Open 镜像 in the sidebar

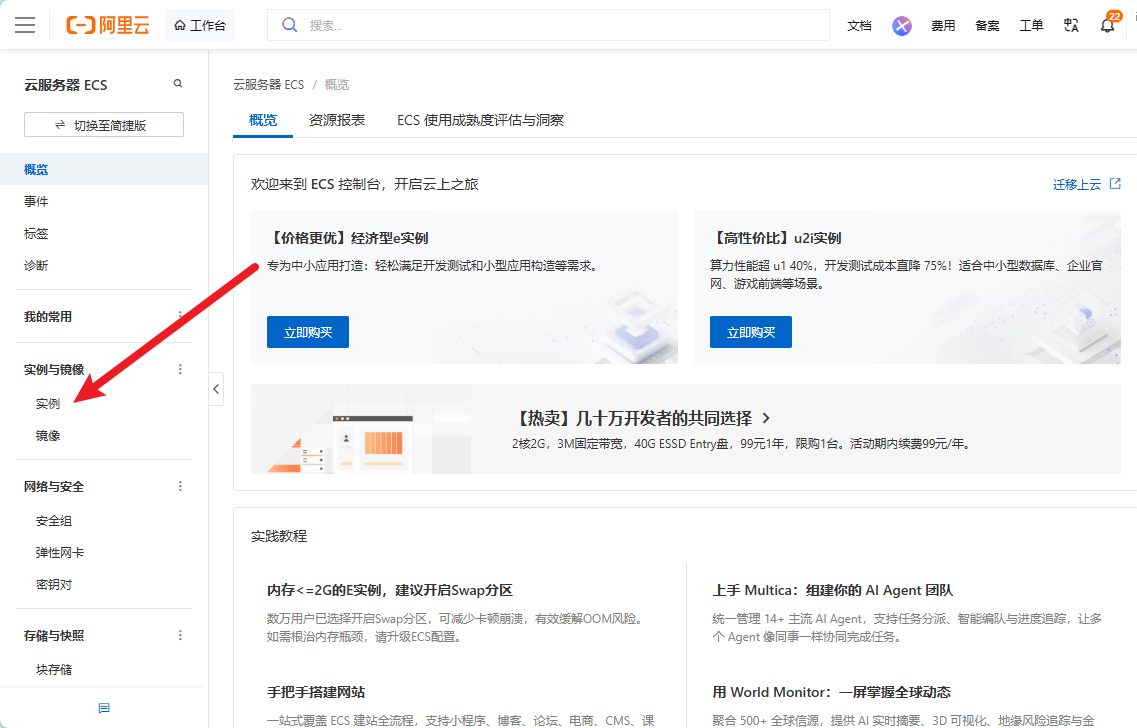(x=48, y=436)
